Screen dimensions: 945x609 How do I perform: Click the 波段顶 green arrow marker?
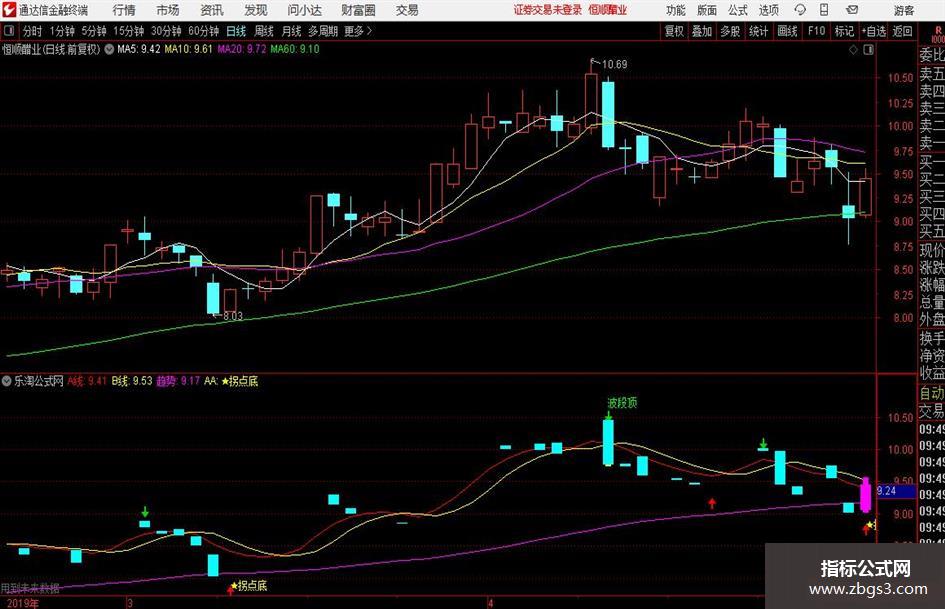[x=609, y=415]
